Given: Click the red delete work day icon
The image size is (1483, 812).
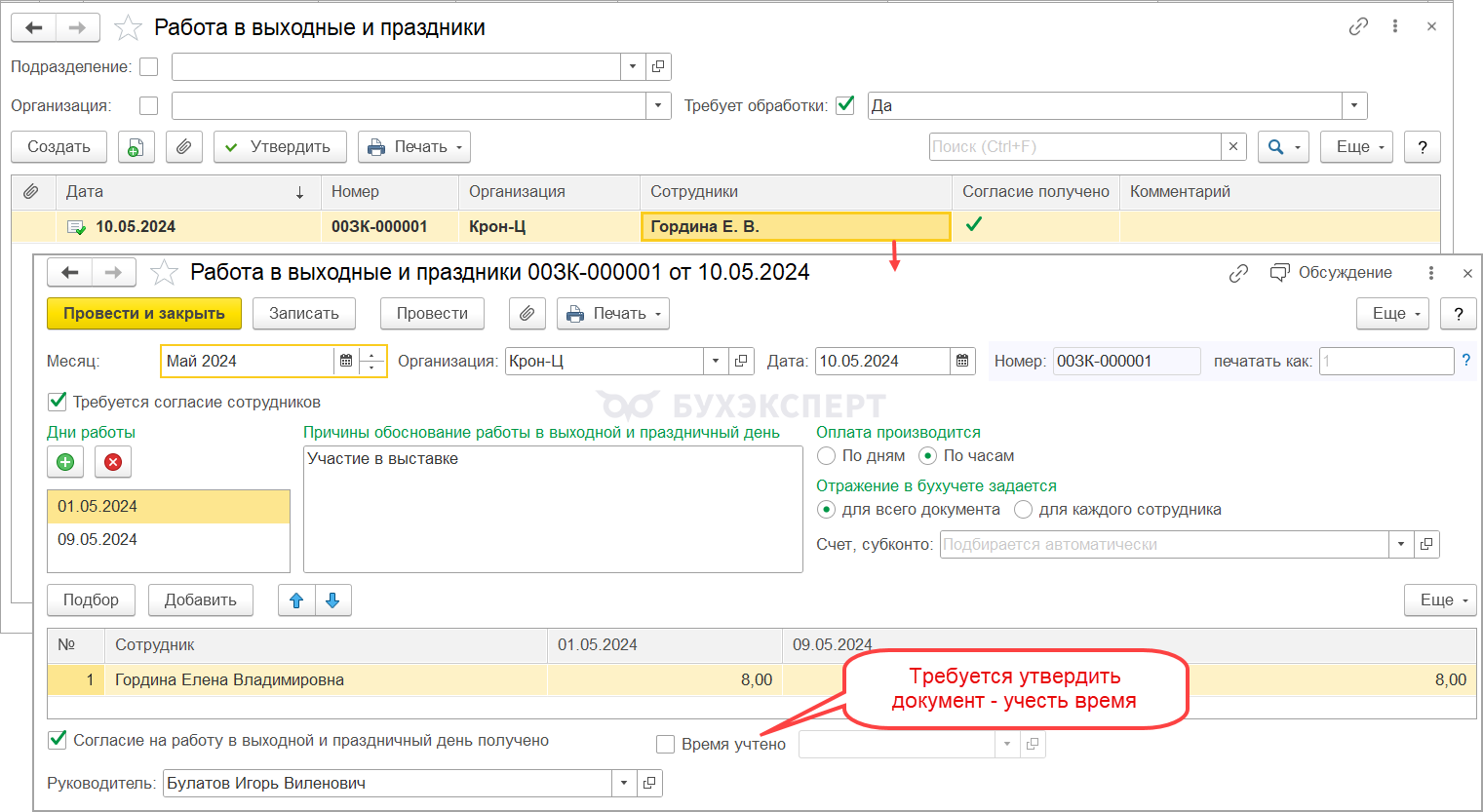Looking at the screenshot, I should pyautogui.click(x=113, y=462).
